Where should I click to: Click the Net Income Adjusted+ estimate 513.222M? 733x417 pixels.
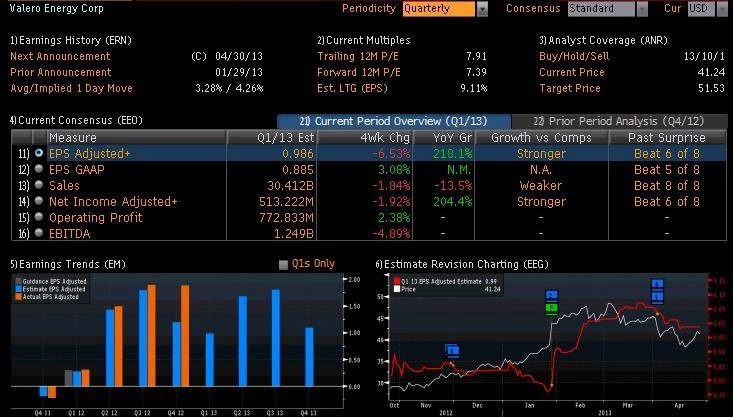(x=287, y=201)
